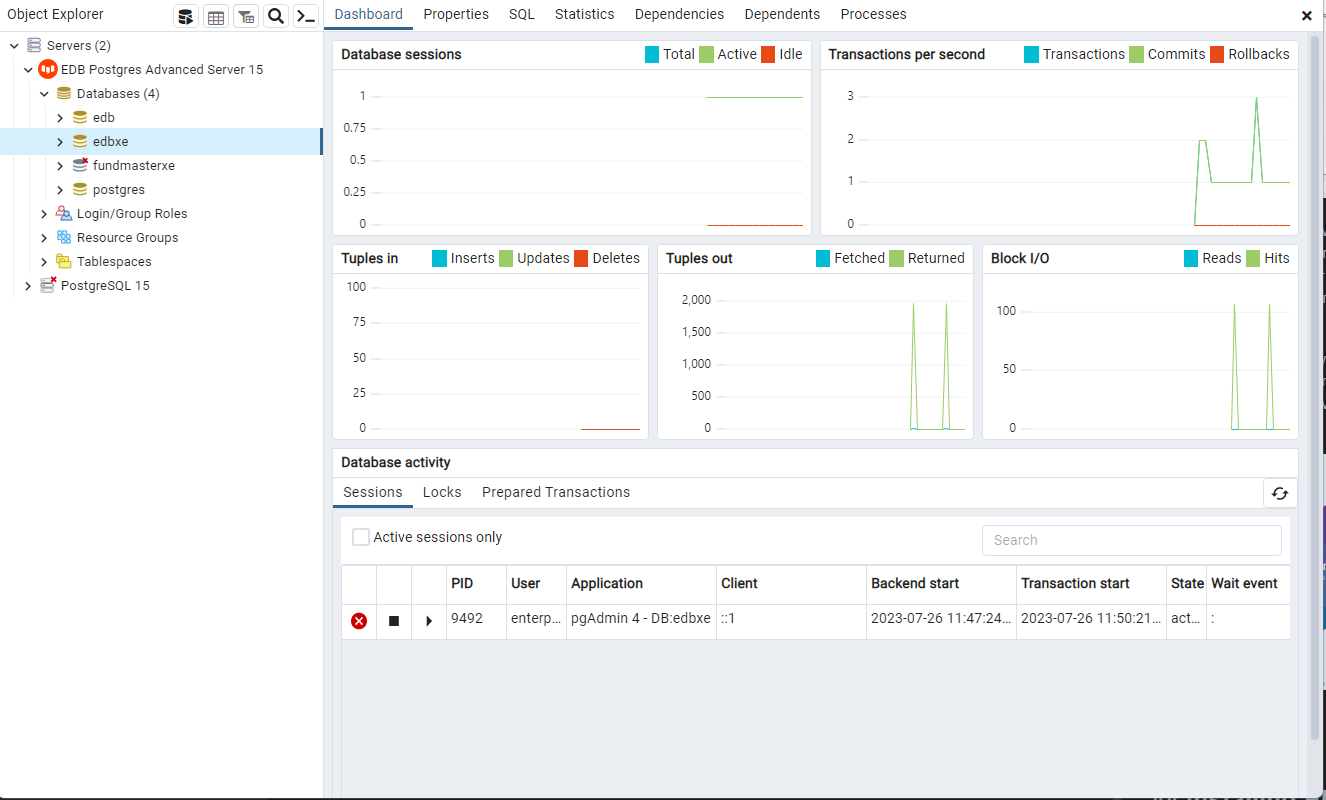This screenshot has height=800, width=1326.
Task: Terminate session with PID 9492
Action: pos(359,621)
